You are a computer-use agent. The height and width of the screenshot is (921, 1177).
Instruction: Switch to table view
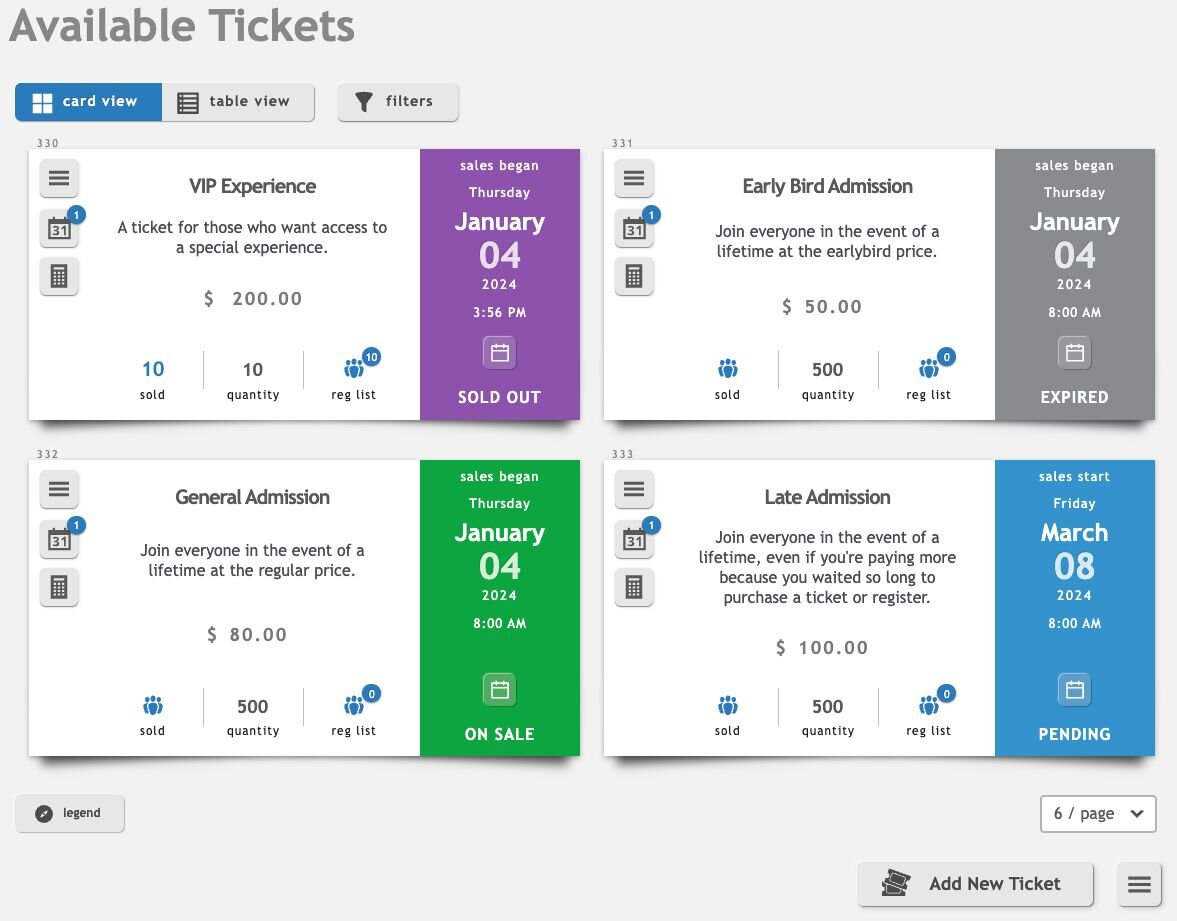point(238,102)
